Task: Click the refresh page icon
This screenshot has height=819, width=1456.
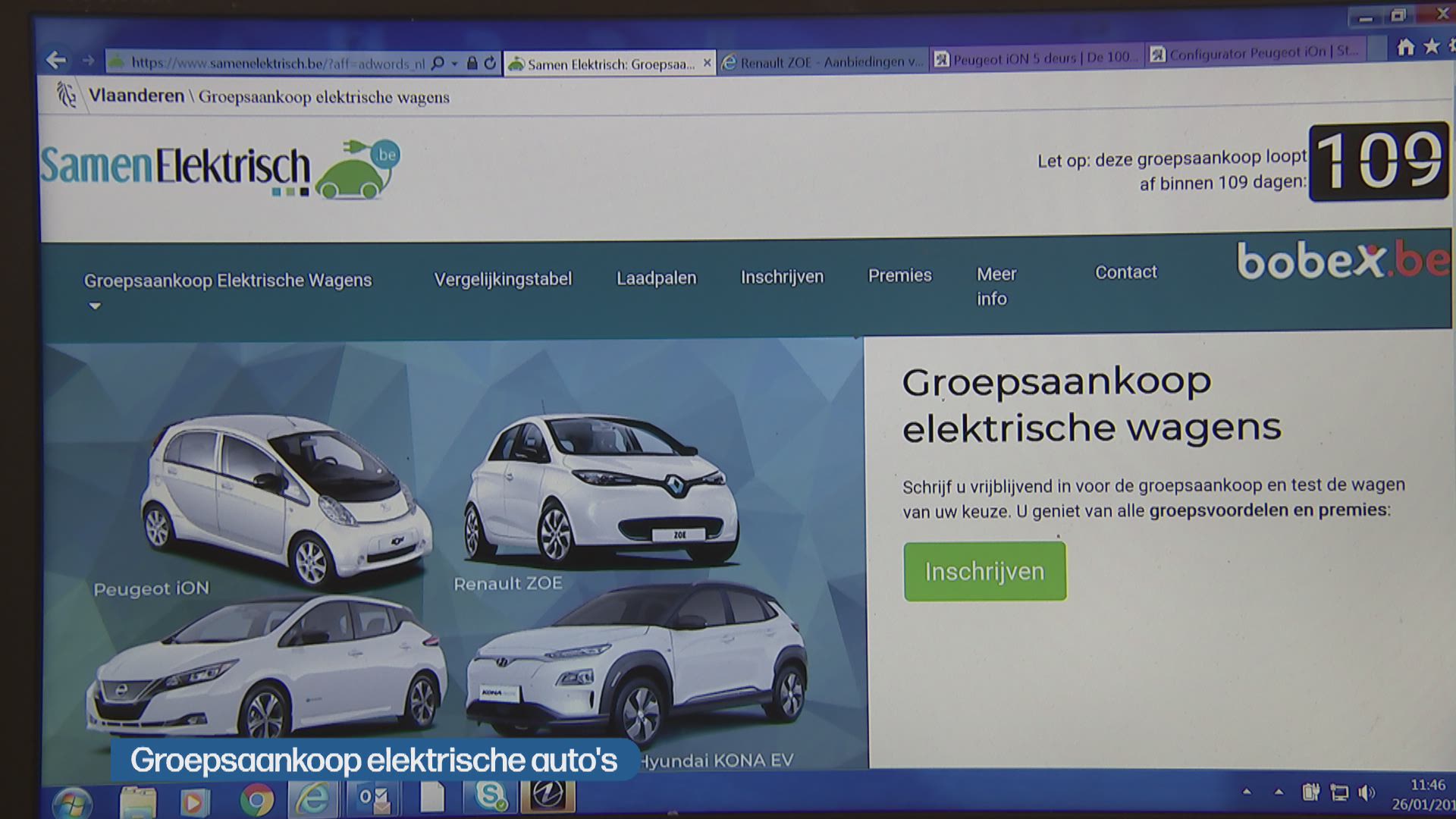Action: (x=490, y=63)
